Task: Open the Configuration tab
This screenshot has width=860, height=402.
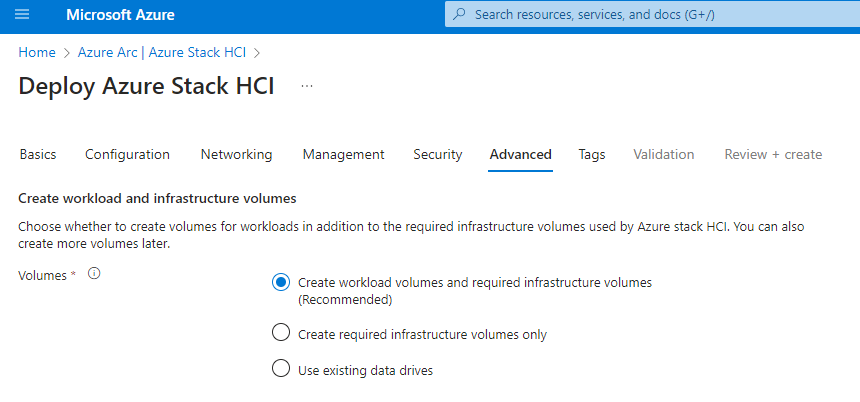Action: point(127,154)
